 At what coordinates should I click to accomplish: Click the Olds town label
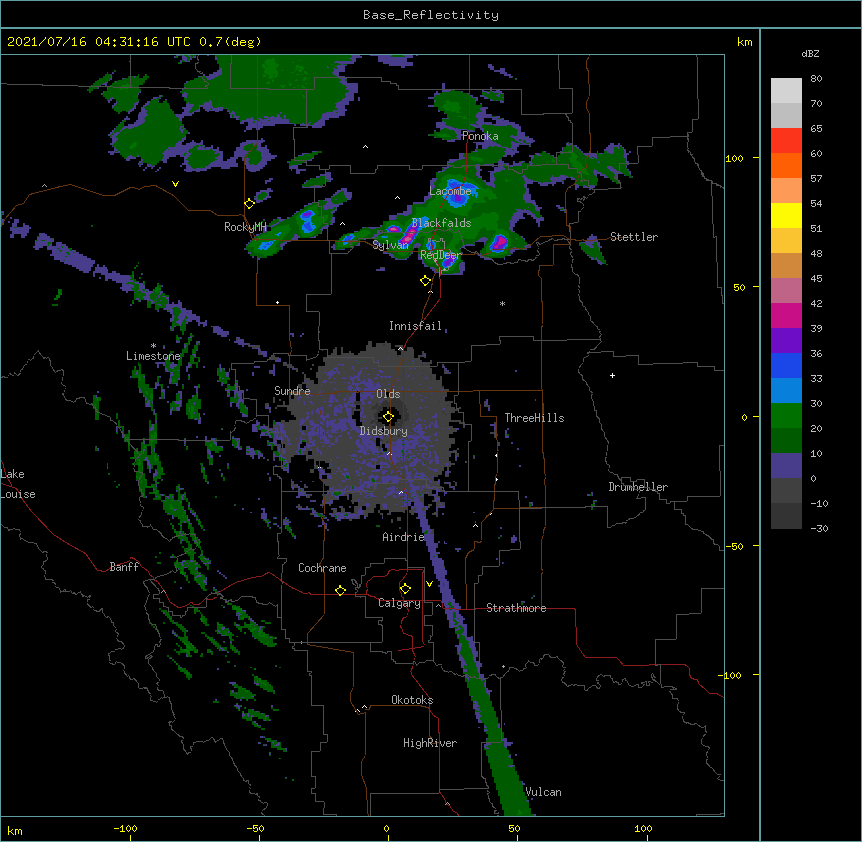pyautogui.click(x=388, y=394)
